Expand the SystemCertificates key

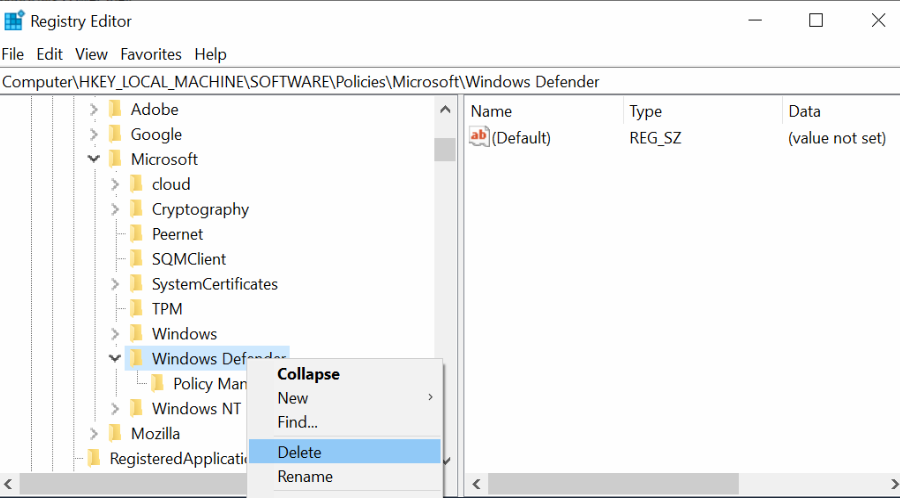(115, 284)
